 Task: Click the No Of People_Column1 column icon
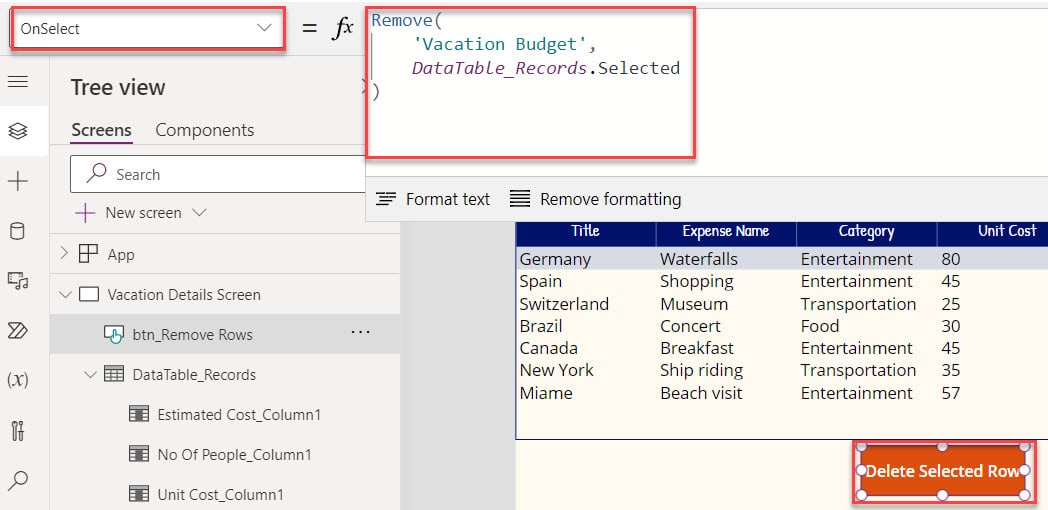pos(138,455)
